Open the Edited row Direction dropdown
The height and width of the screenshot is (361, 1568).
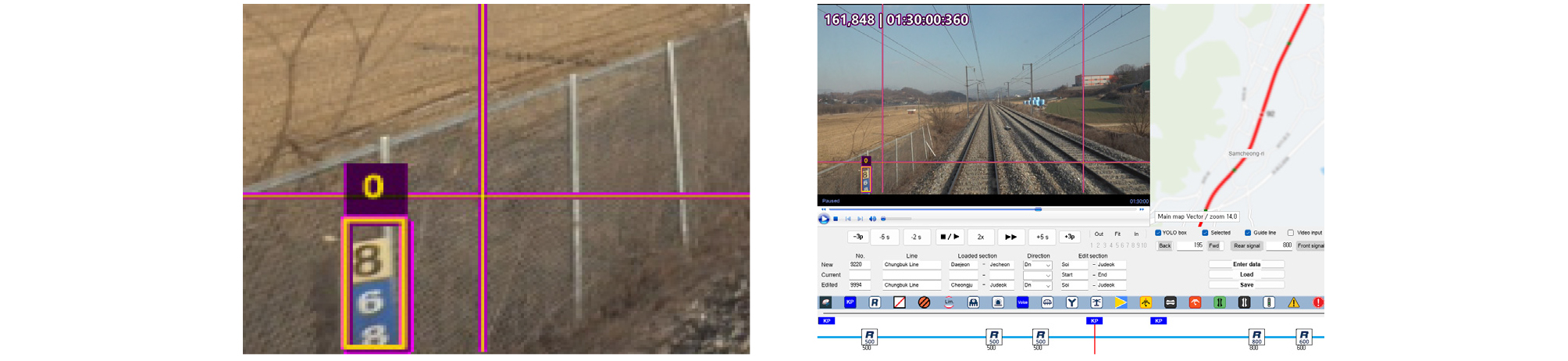(1037, 285)
